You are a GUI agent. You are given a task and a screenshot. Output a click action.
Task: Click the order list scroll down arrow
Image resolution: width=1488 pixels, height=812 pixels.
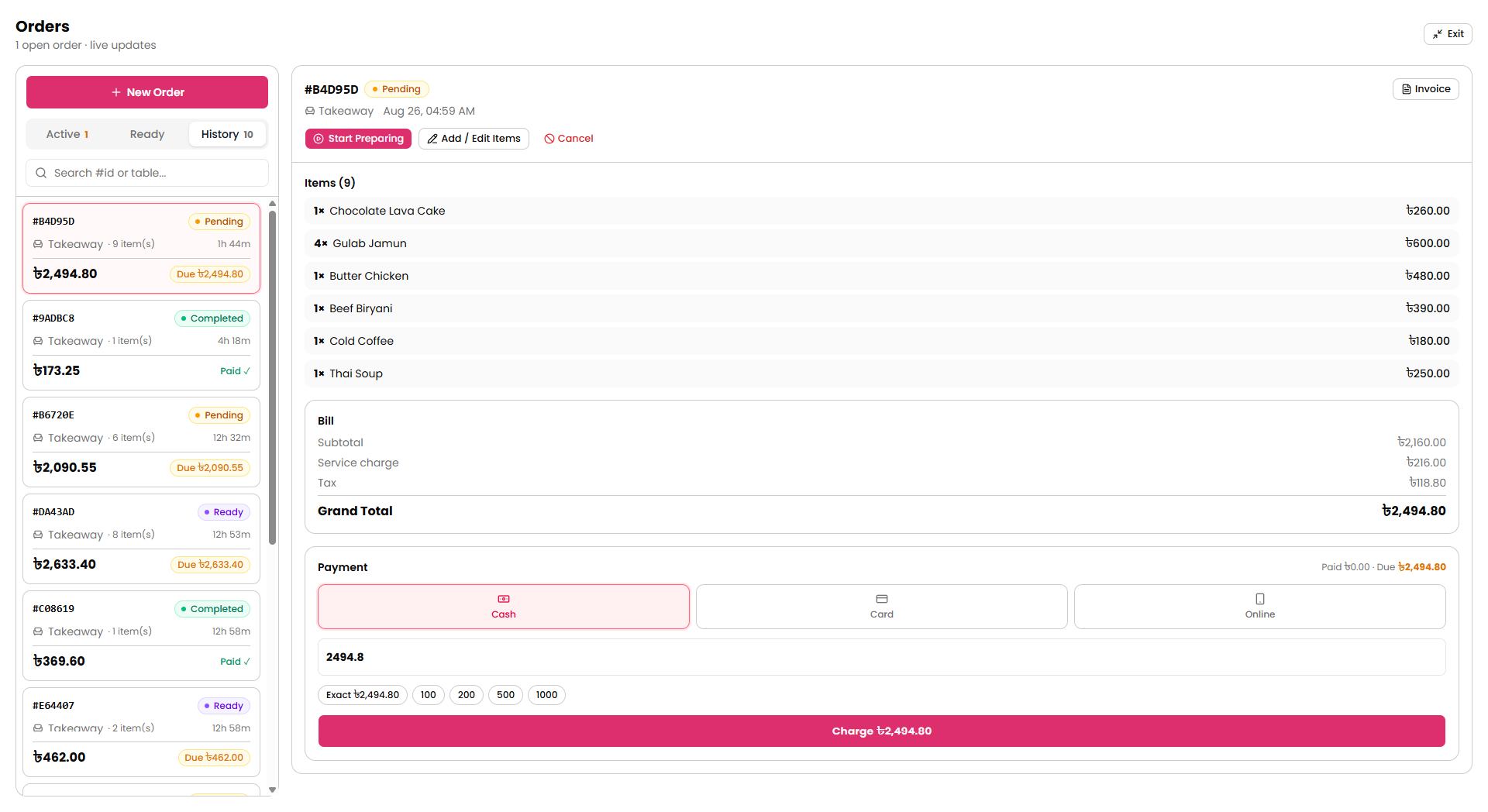point(273,790)
